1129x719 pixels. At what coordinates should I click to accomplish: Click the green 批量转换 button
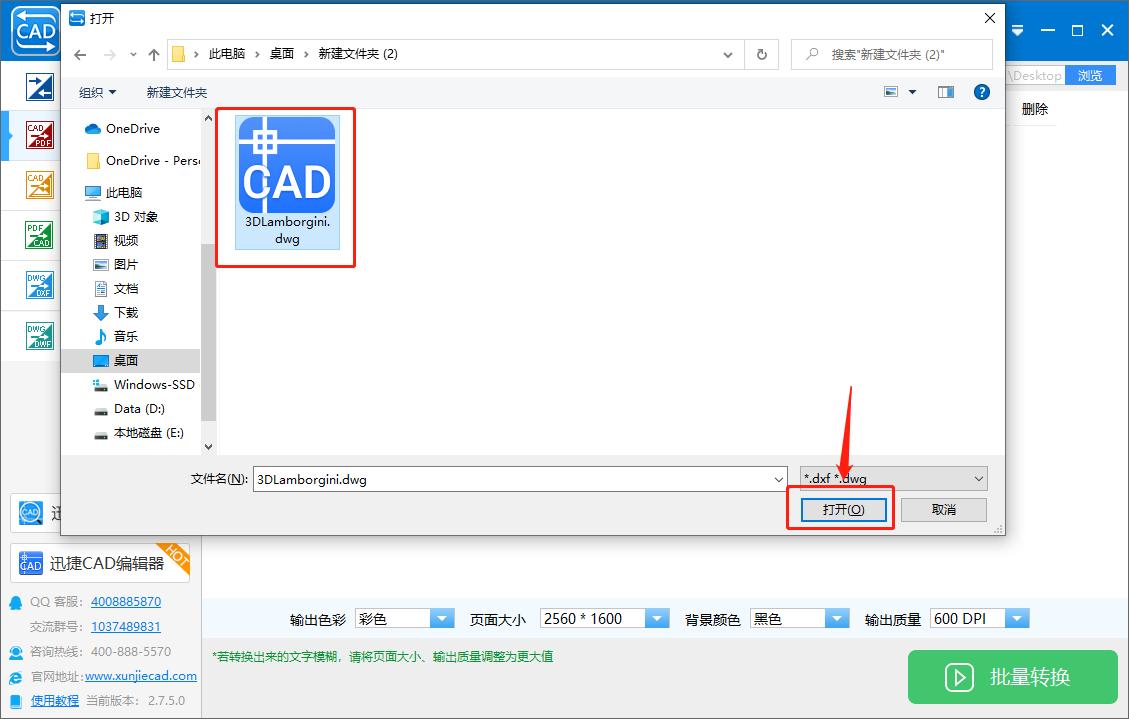coord(1011,677)
